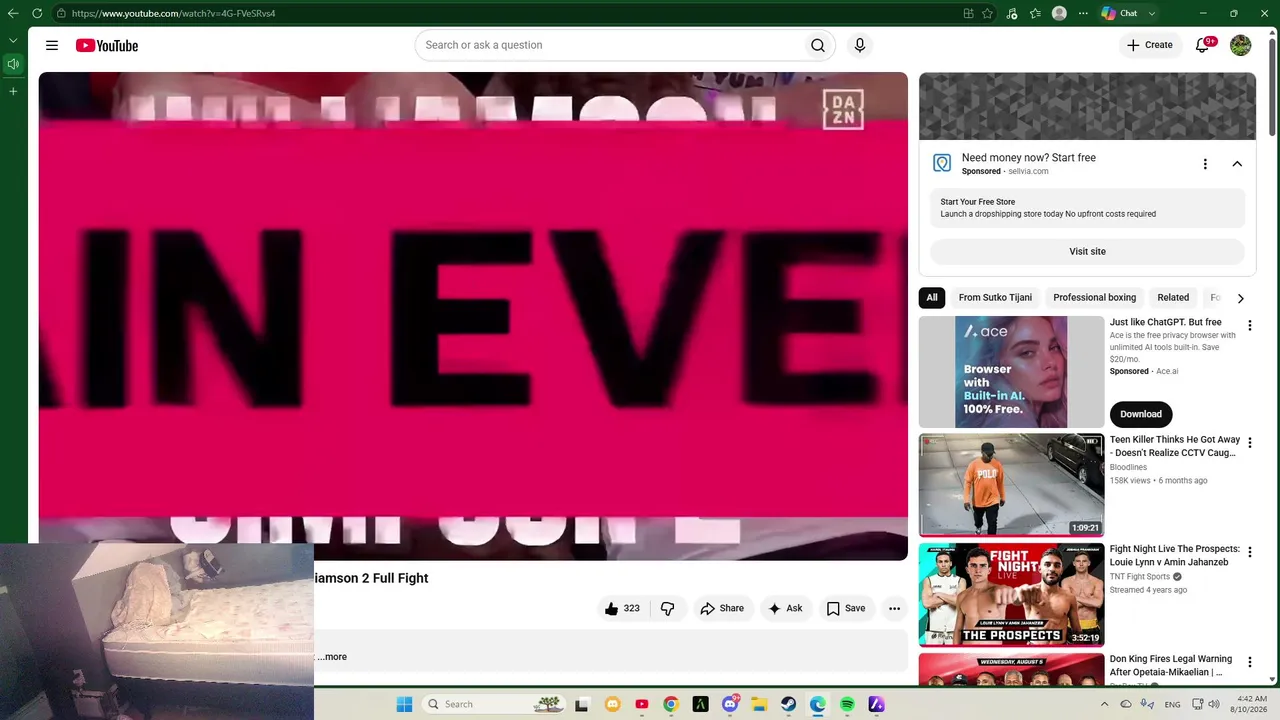Open the Ace browser ad thumbnail
Viewport: 1280px width, 720px height.
tap(1011, 372)
